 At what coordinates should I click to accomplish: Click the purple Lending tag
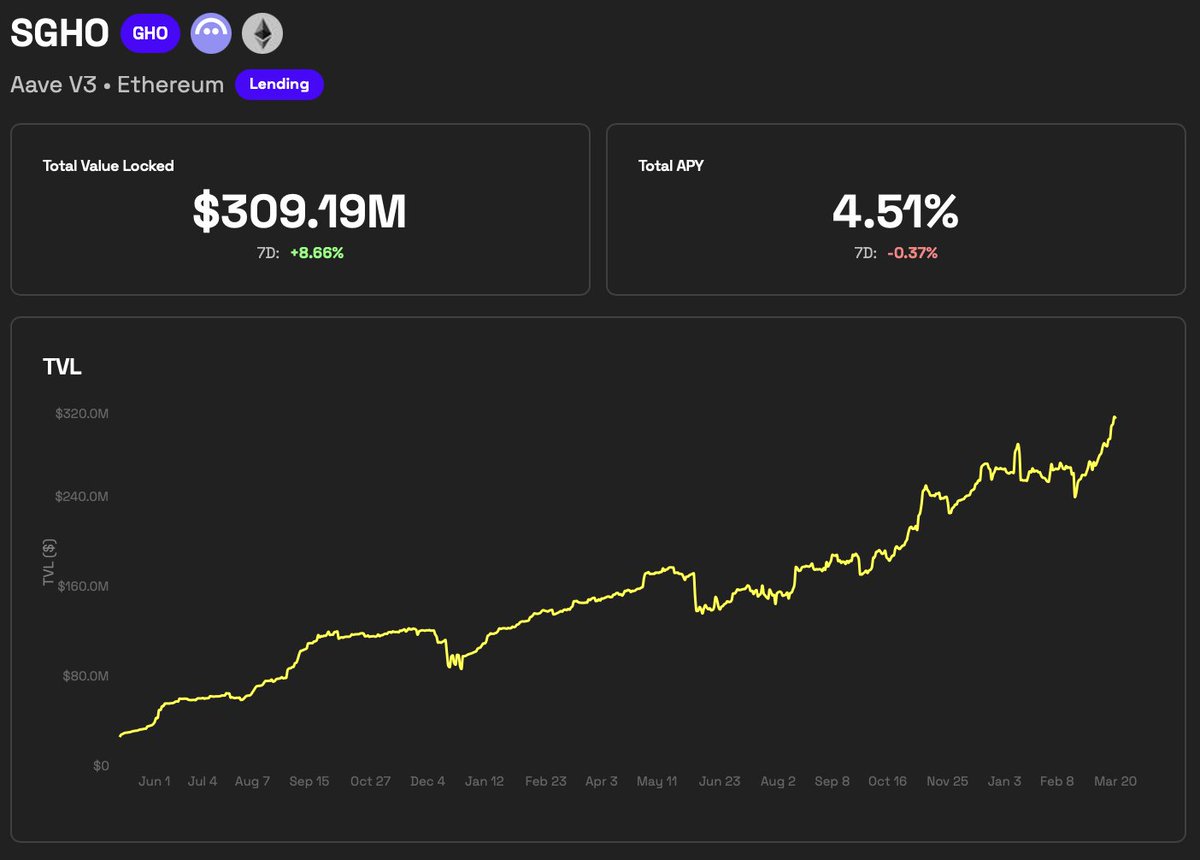[279, 84]
